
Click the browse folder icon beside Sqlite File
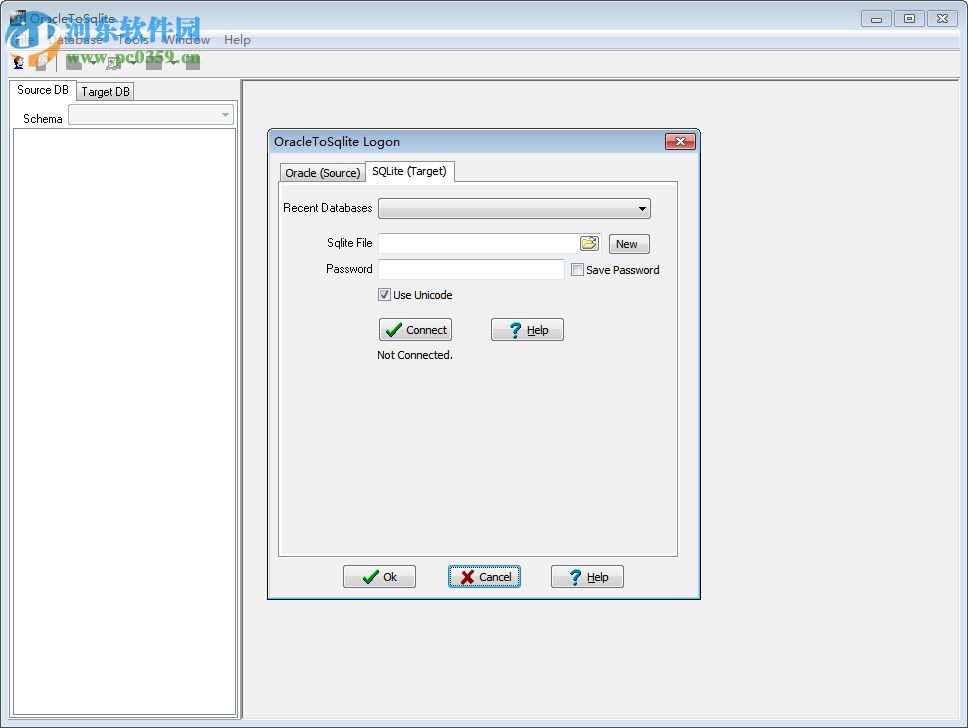[x=589, y=242]
